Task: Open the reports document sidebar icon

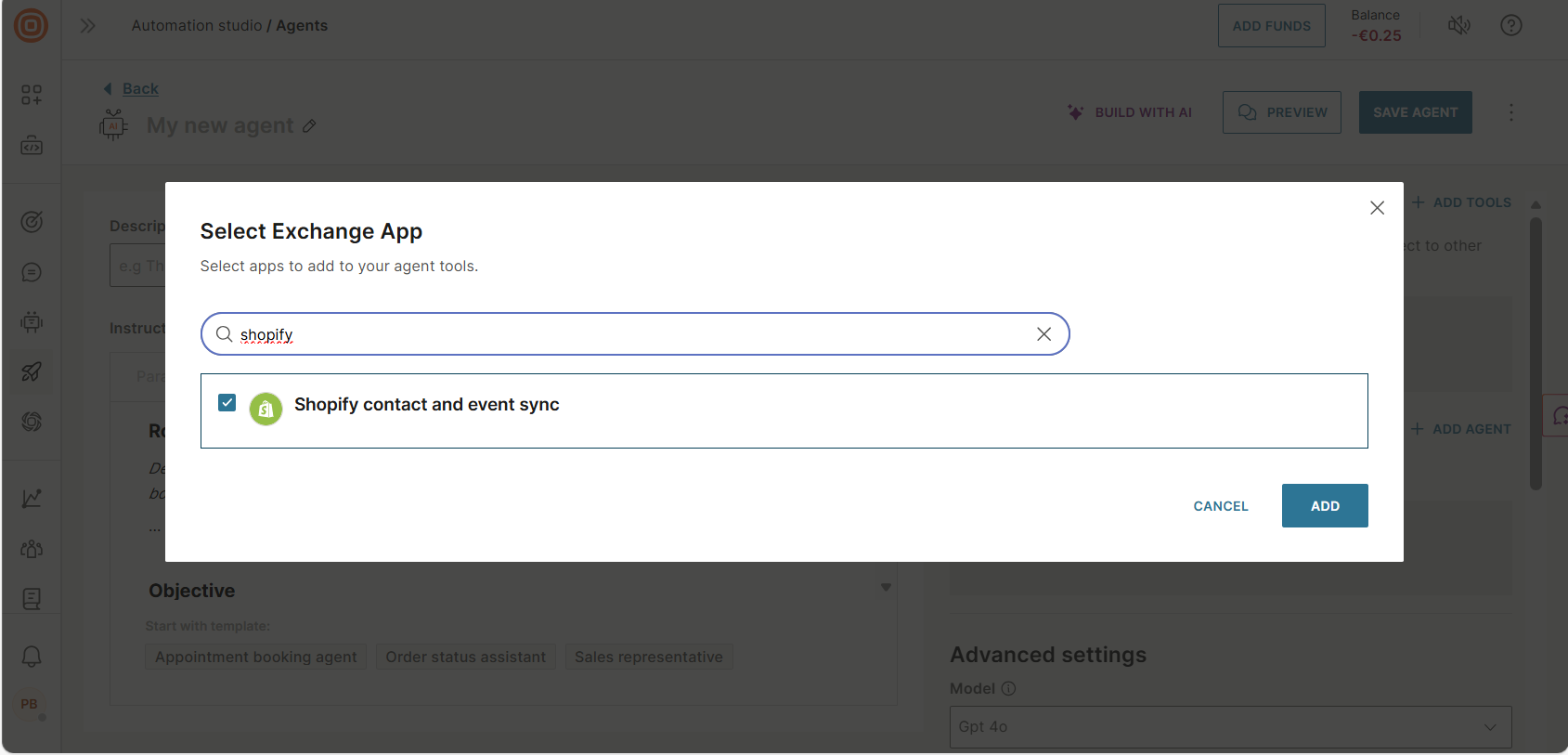Action: point(32,599)
